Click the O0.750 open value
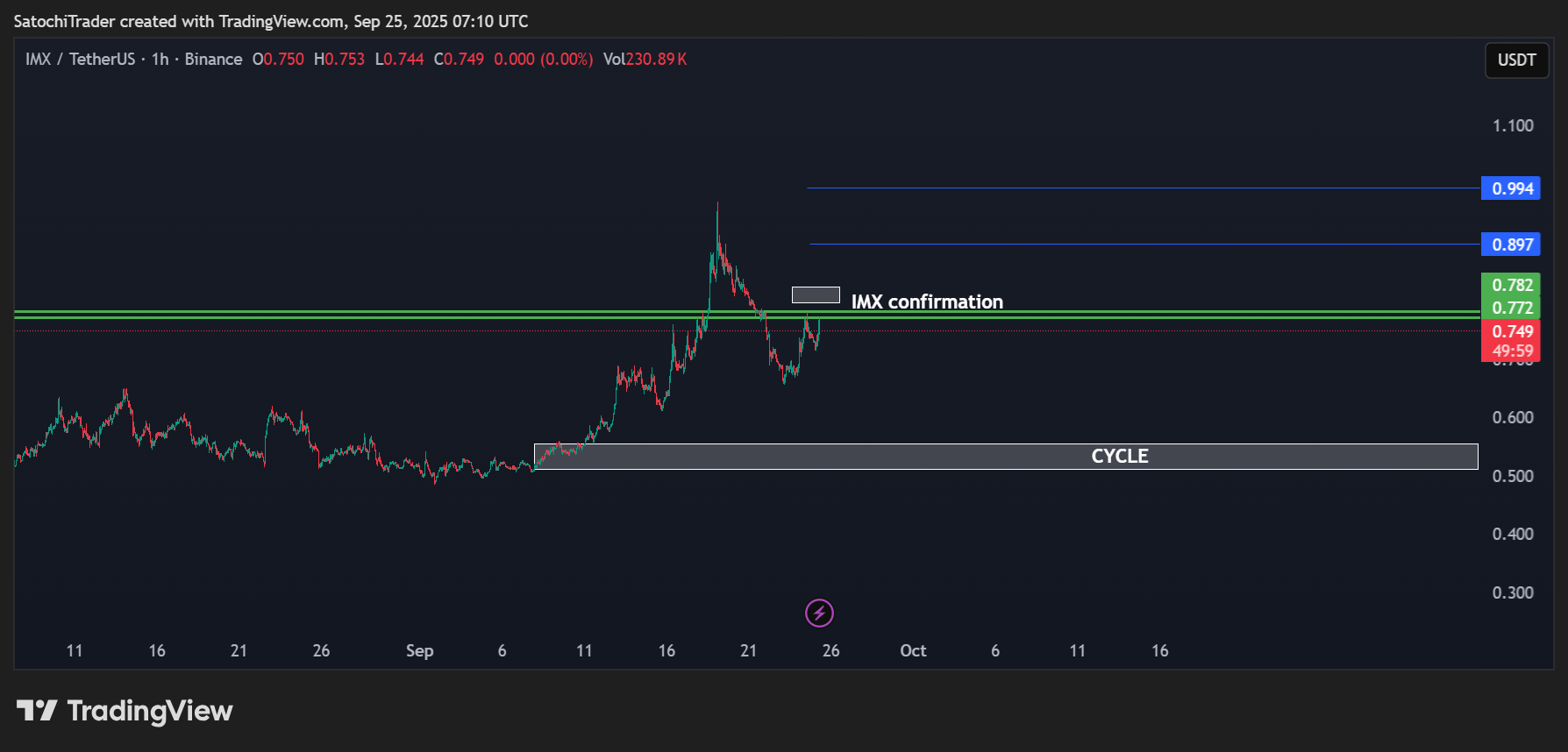Image resolution: width=1568 pixels, height=752 pixels. (278, 59)
